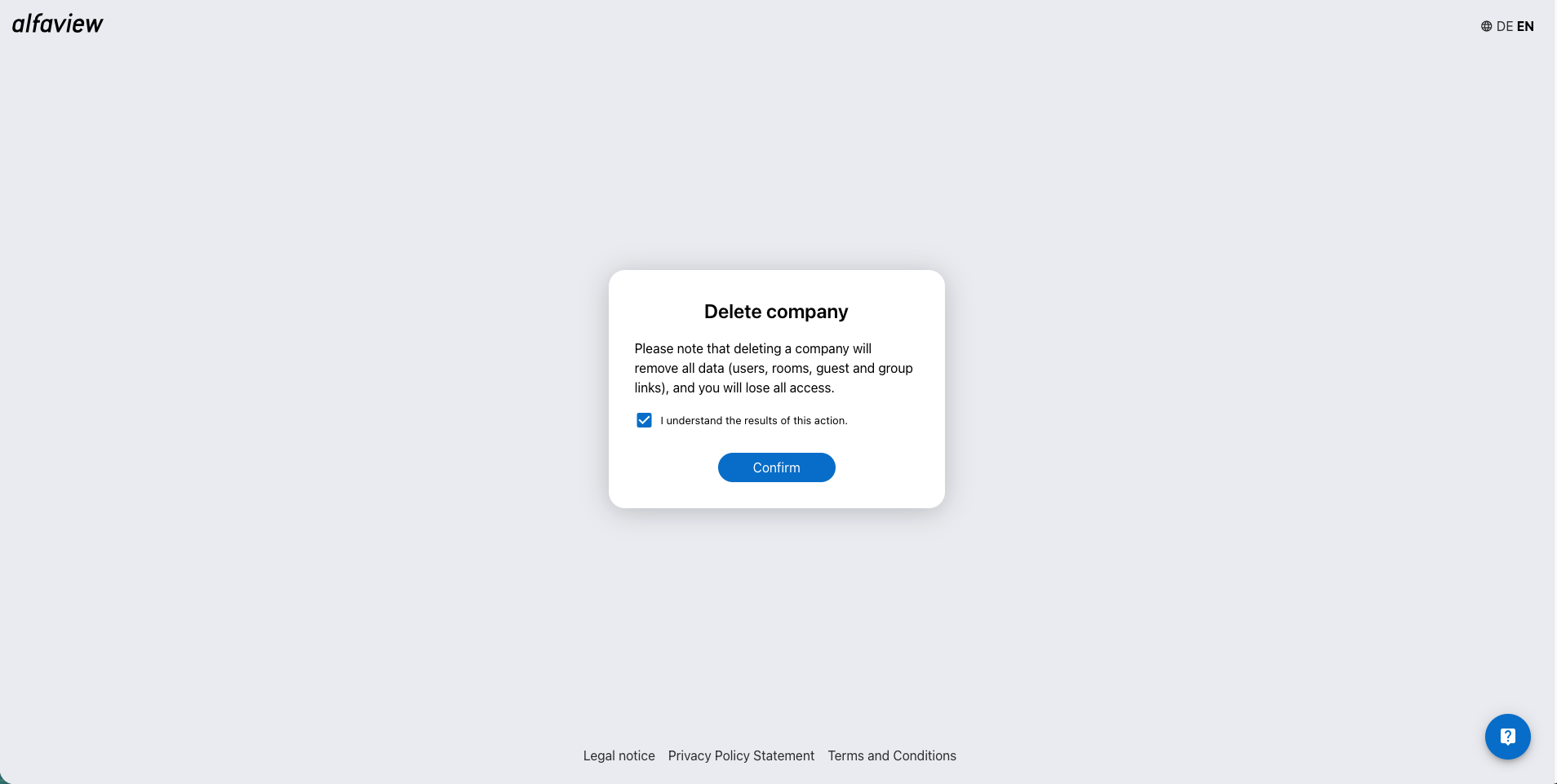Click the word 'Confirm' on blue button
The width and height of the screenshot is (1557, 784).
tap(776, 467)
